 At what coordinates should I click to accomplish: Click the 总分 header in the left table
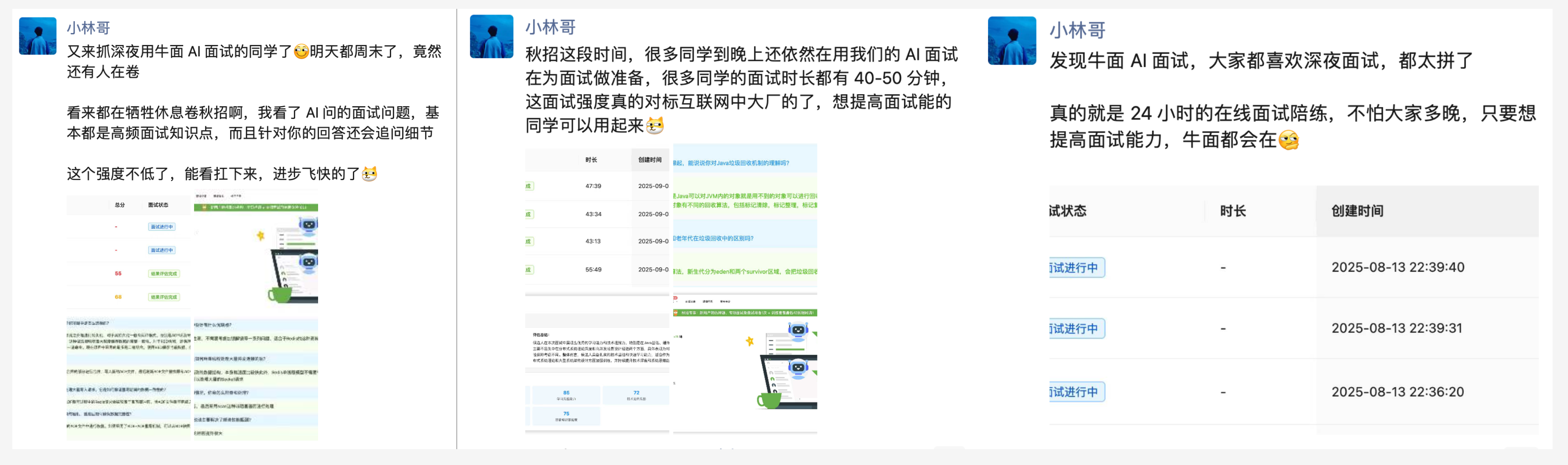click(120, 205)
